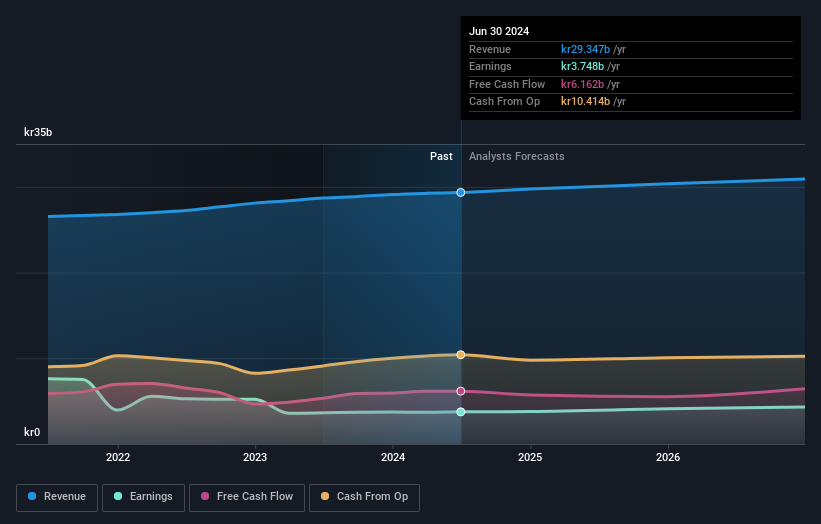This screenshot has width=821, height=524.
Task: Click the 2023 axis label
Action: click(x=255, y=457)
